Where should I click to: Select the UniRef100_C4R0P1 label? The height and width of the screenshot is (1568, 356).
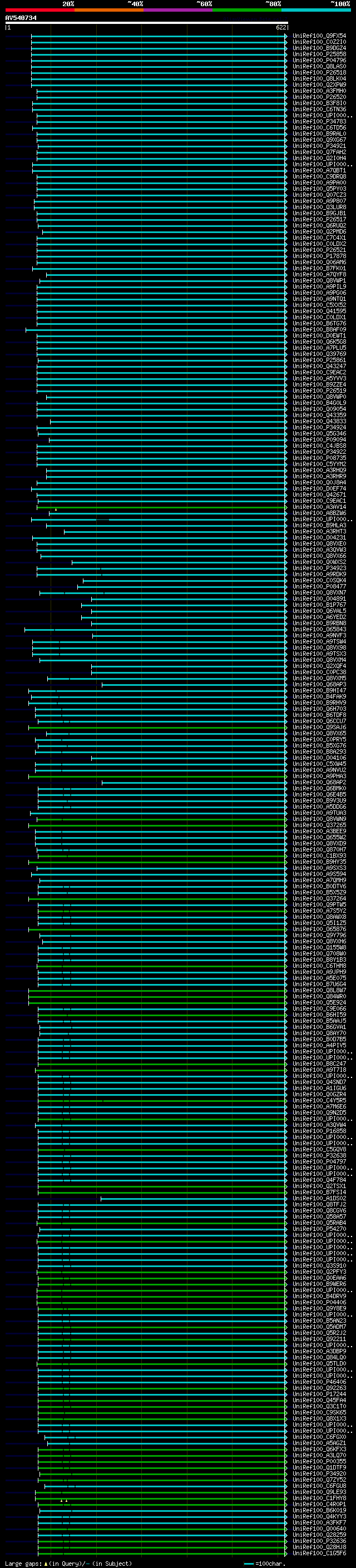point(319,1504)
